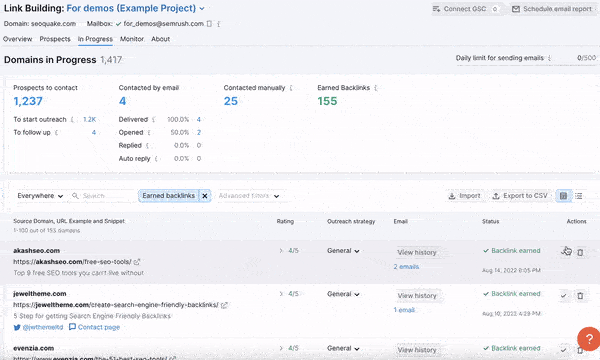Click info icon next to Delivered
Viewport: 600px width, 360px height.
(153, 120)
